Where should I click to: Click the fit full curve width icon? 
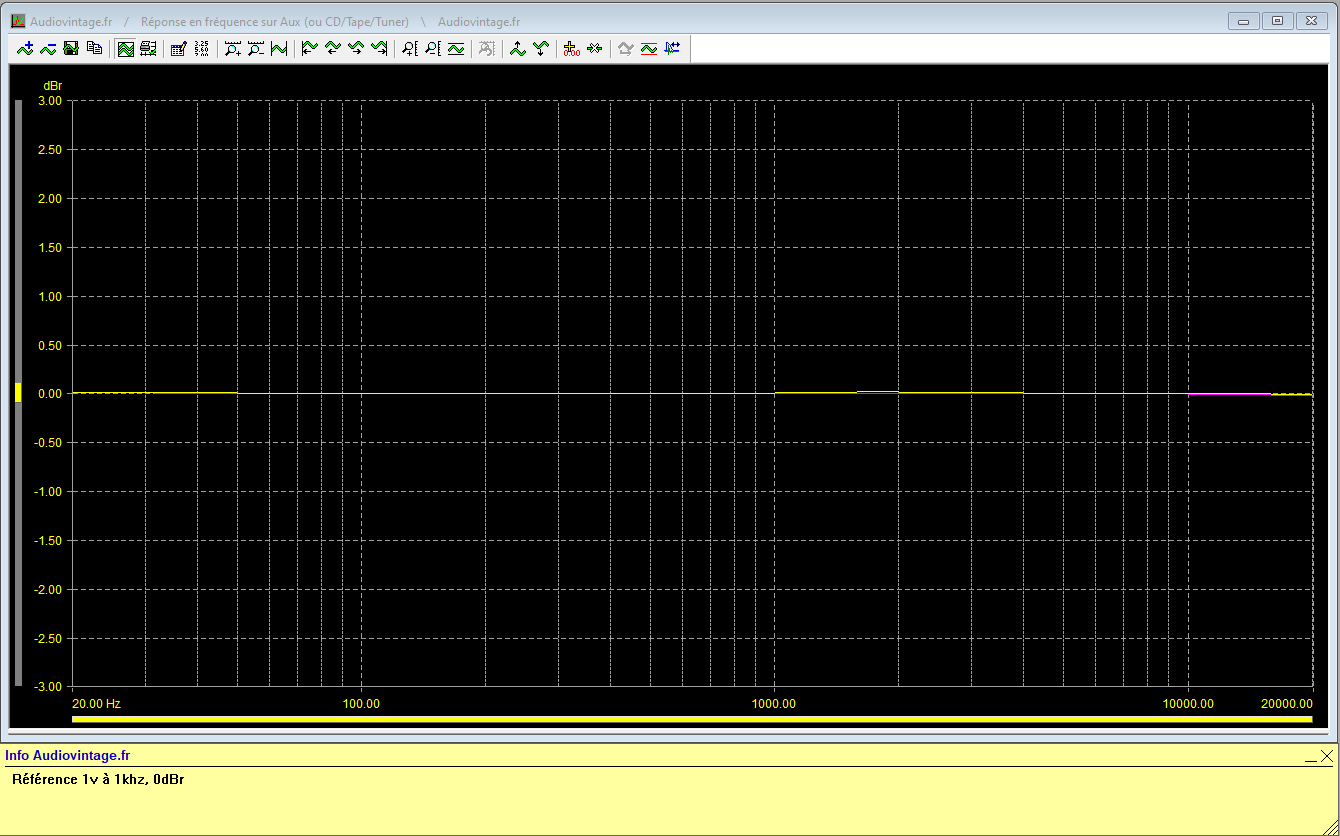279,48
